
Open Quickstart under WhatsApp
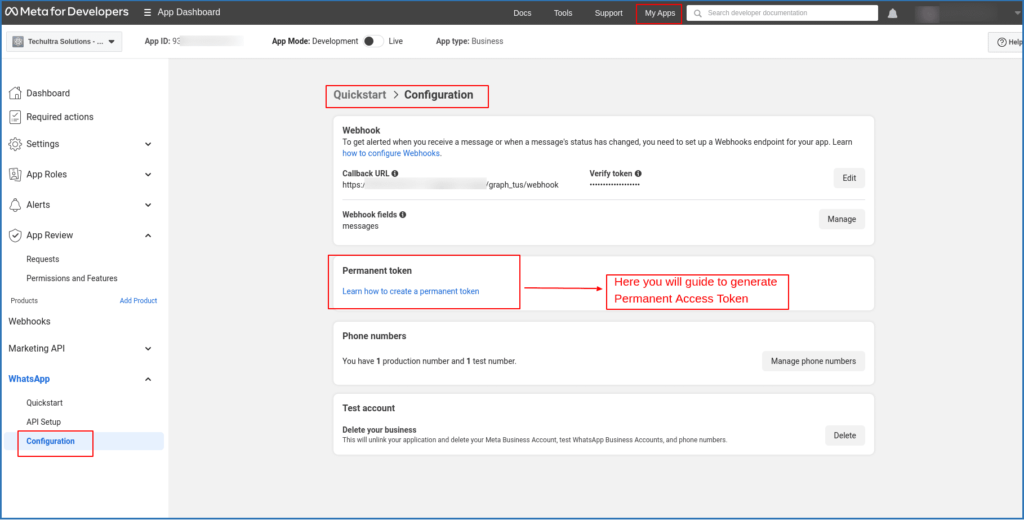tap(44, 403)
